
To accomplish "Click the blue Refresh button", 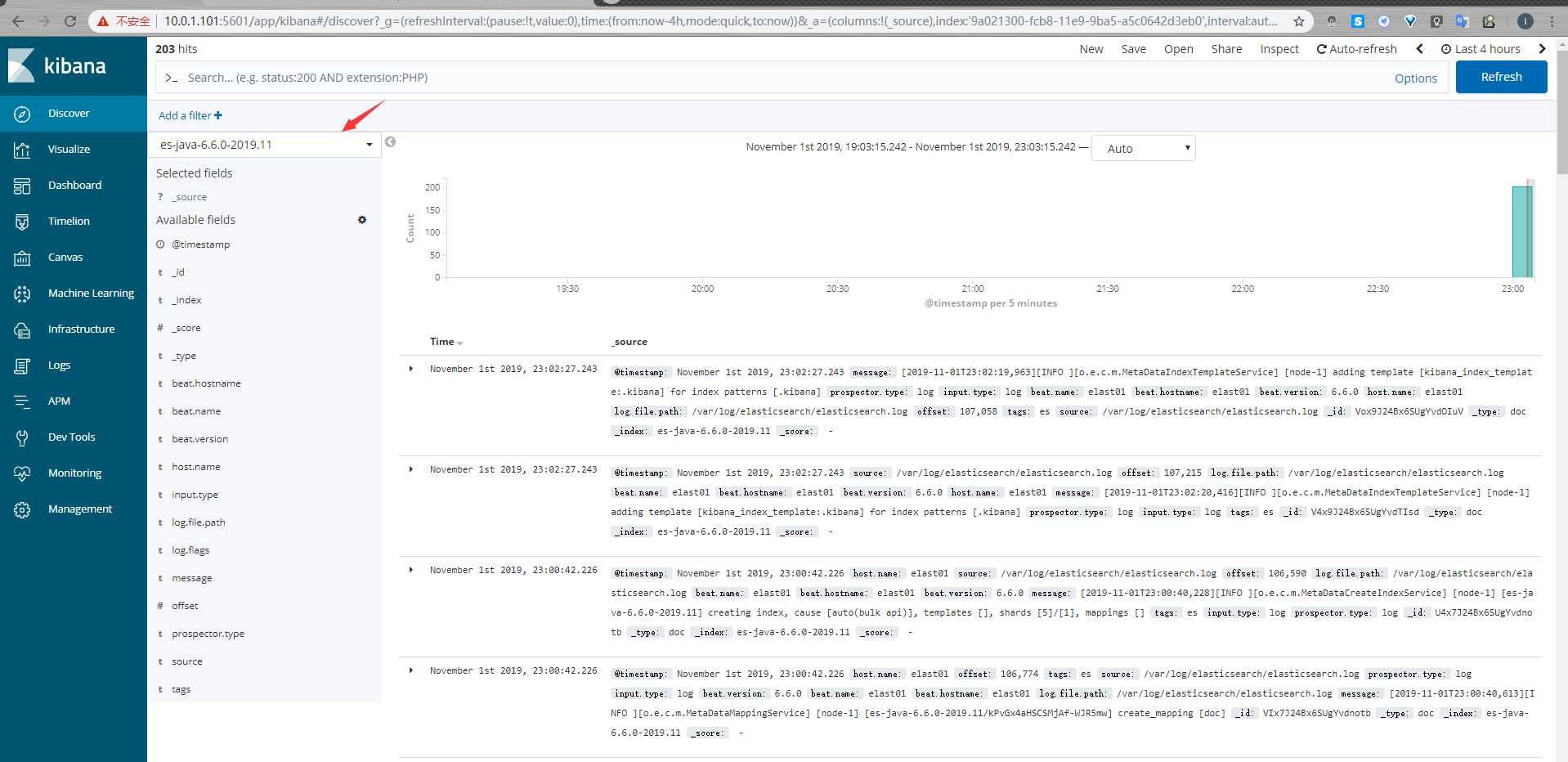I will 1501,77.
